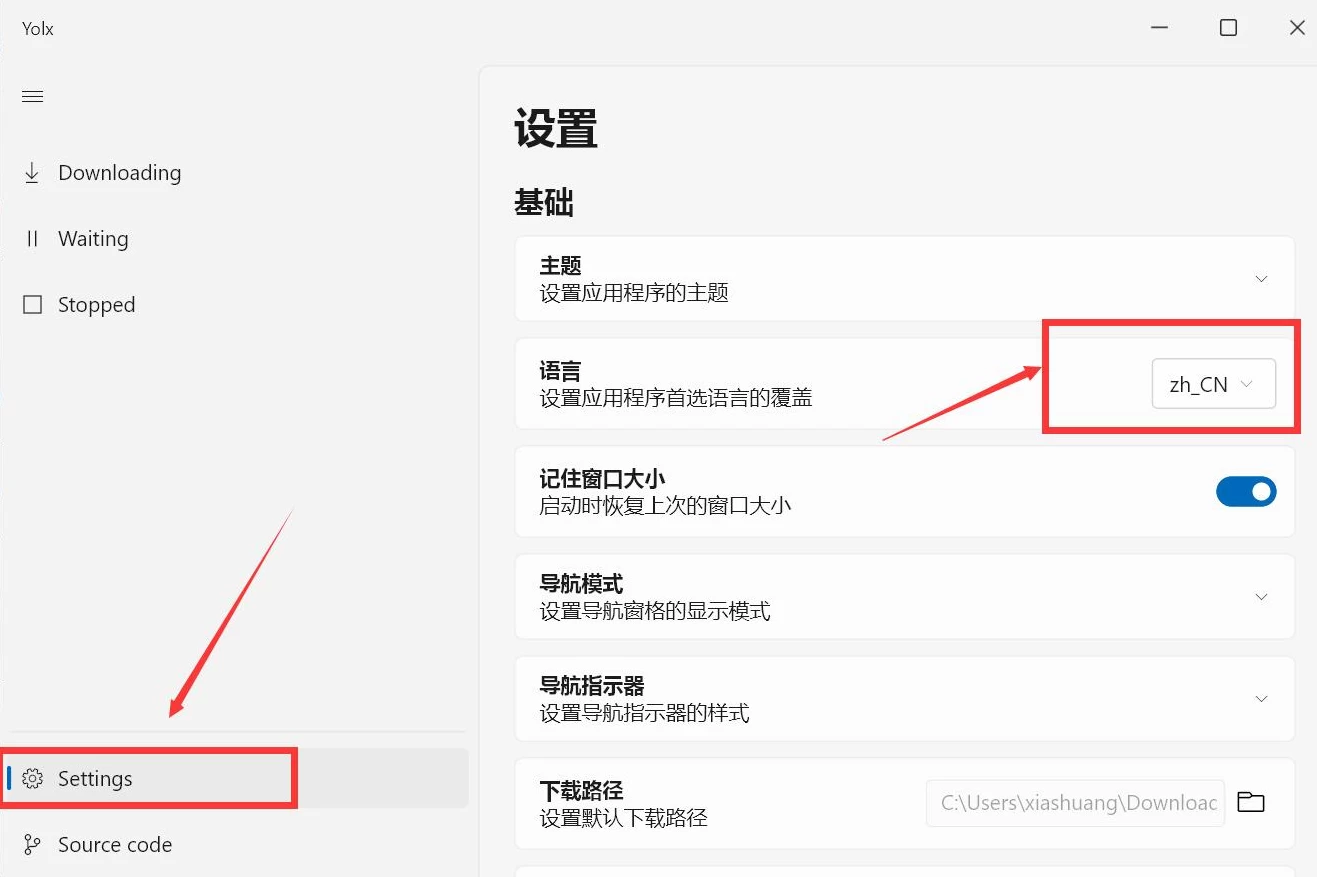Click the Stopped square icon
This screenshot has height=877, width=1317.
coord(32,305)
